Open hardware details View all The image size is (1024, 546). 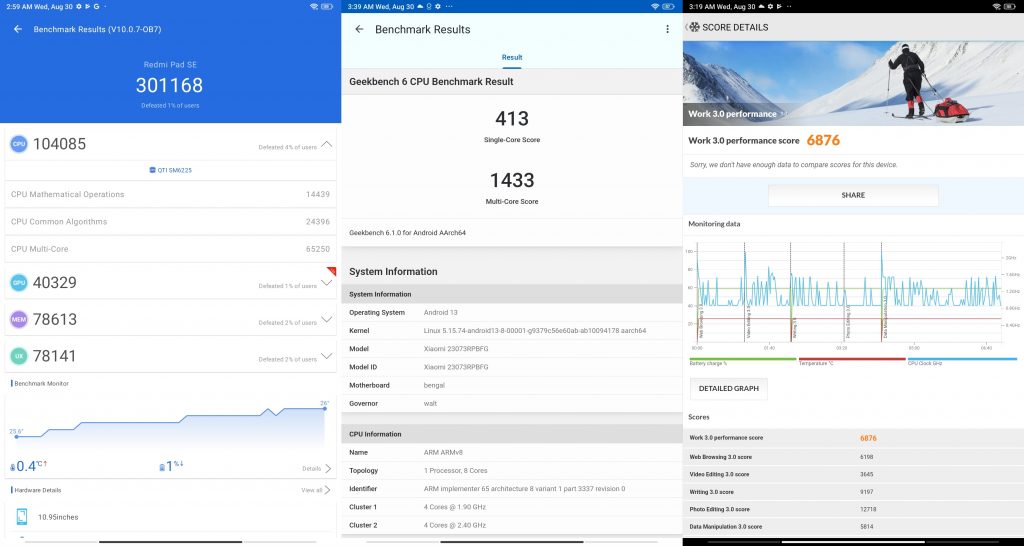coord(316,490)
